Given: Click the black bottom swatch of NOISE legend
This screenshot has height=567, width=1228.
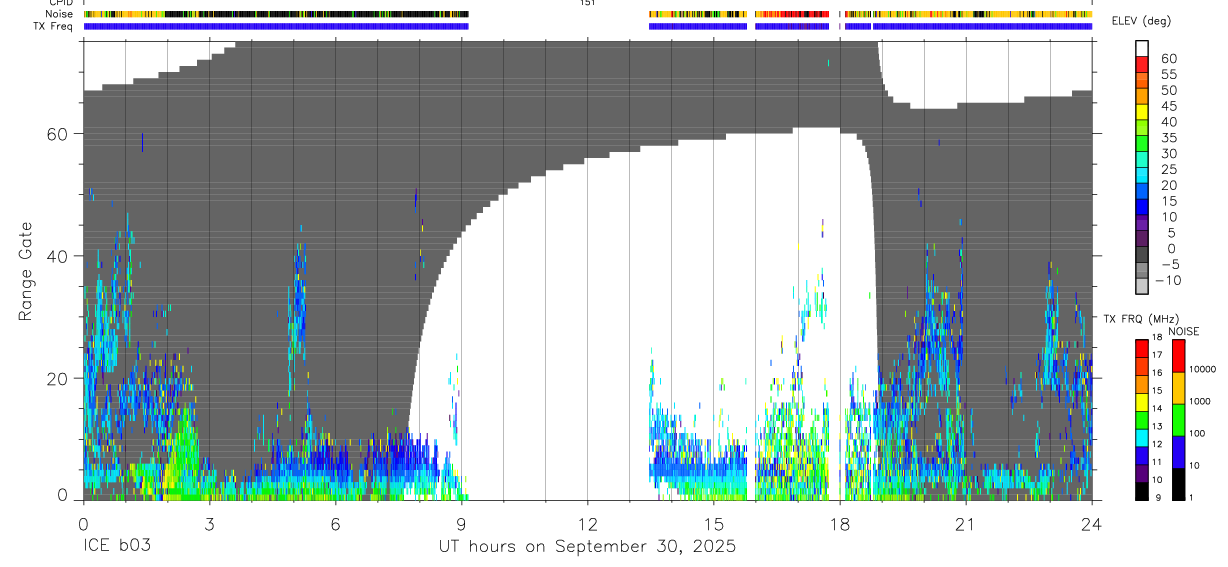Looking at the screenshot, I should (x=1179, y=484).
